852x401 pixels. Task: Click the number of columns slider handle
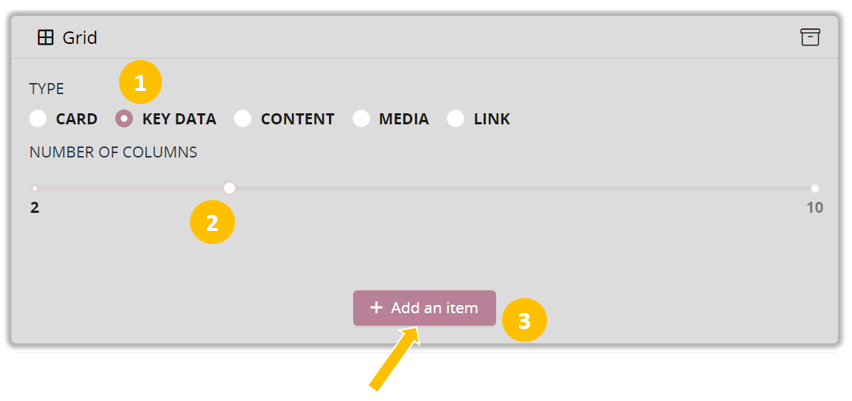tap(229, 188)
